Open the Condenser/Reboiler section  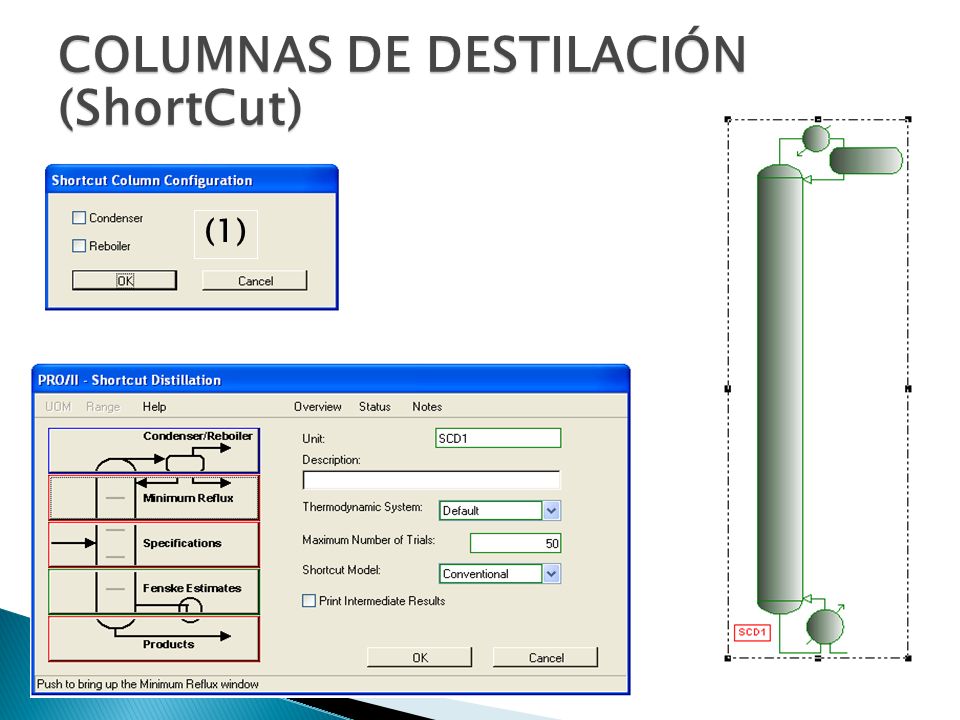pyautogui.click(x=154, y=451)
